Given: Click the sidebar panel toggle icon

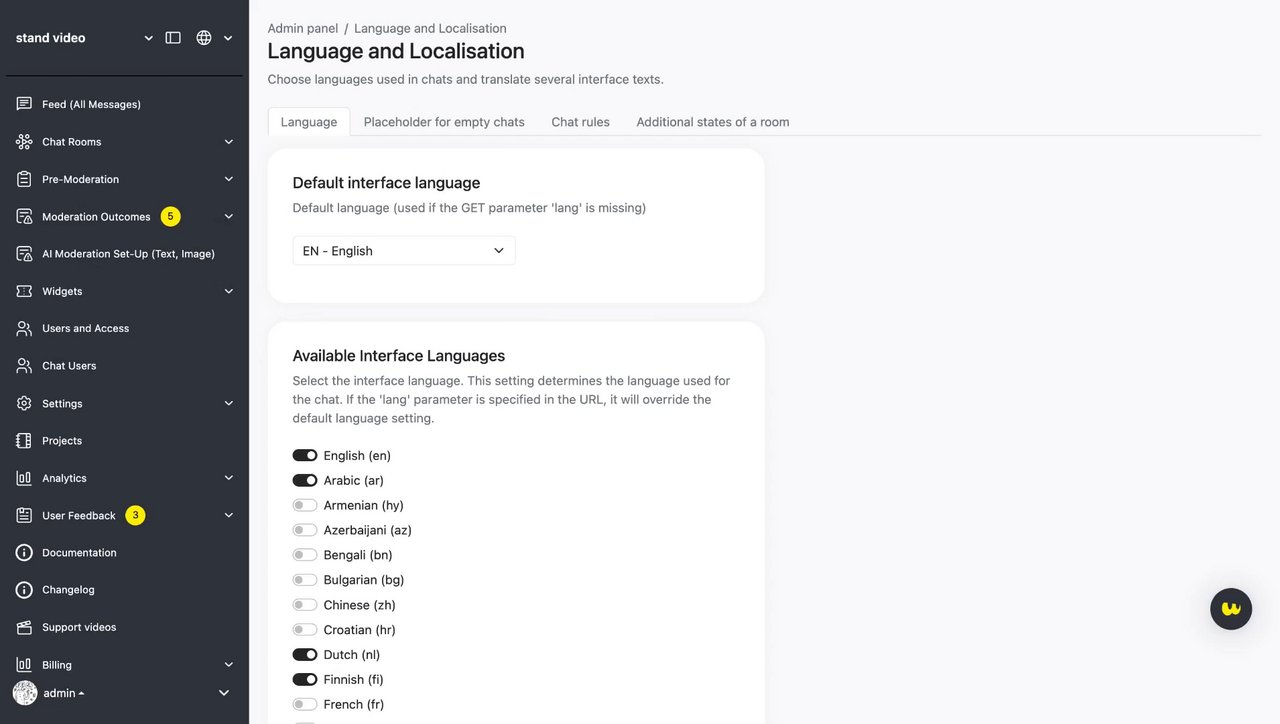Looking at the screenshot, I should pyautogui.click(x=173, y=38).
